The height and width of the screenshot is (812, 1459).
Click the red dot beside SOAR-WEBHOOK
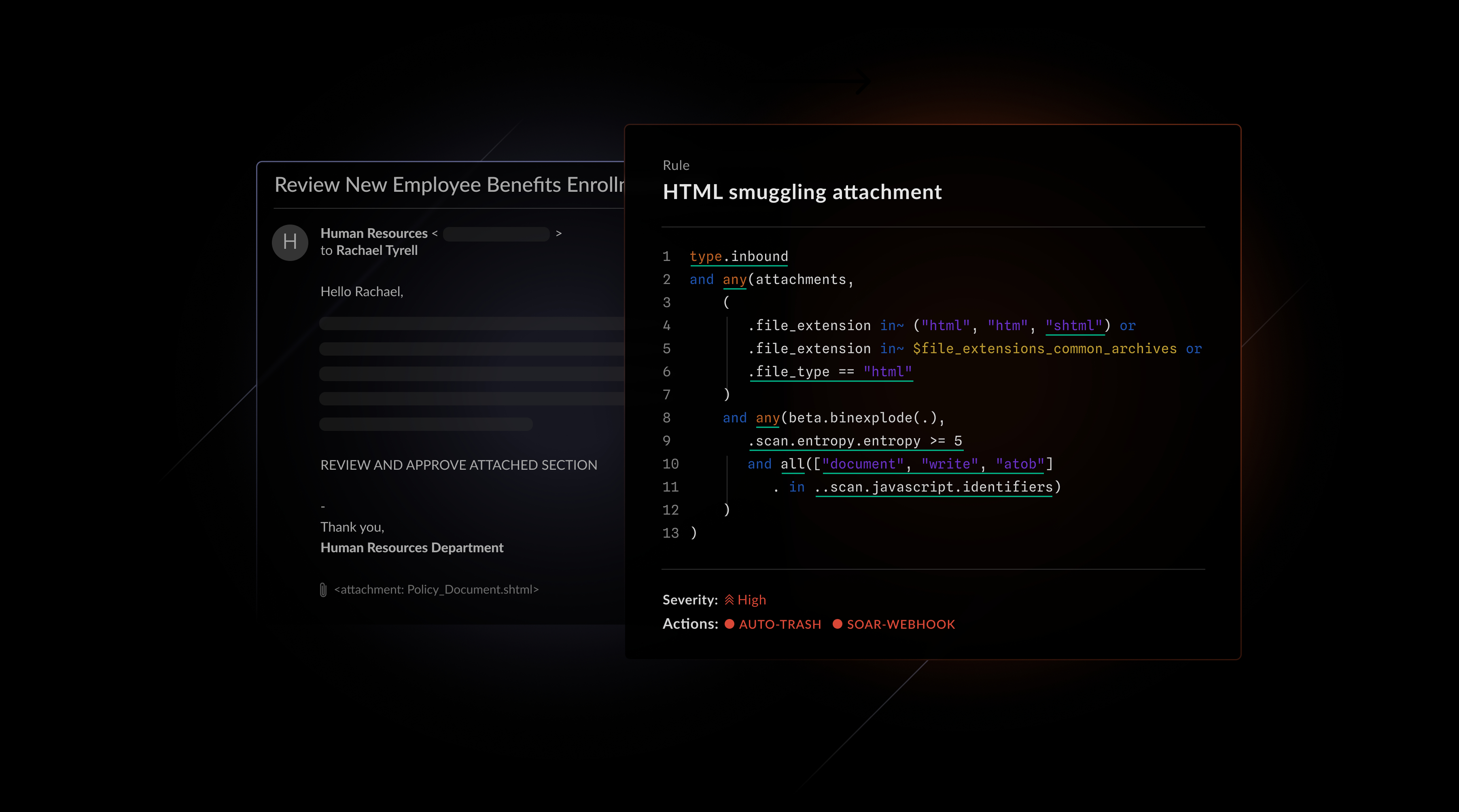pos(837,624)
